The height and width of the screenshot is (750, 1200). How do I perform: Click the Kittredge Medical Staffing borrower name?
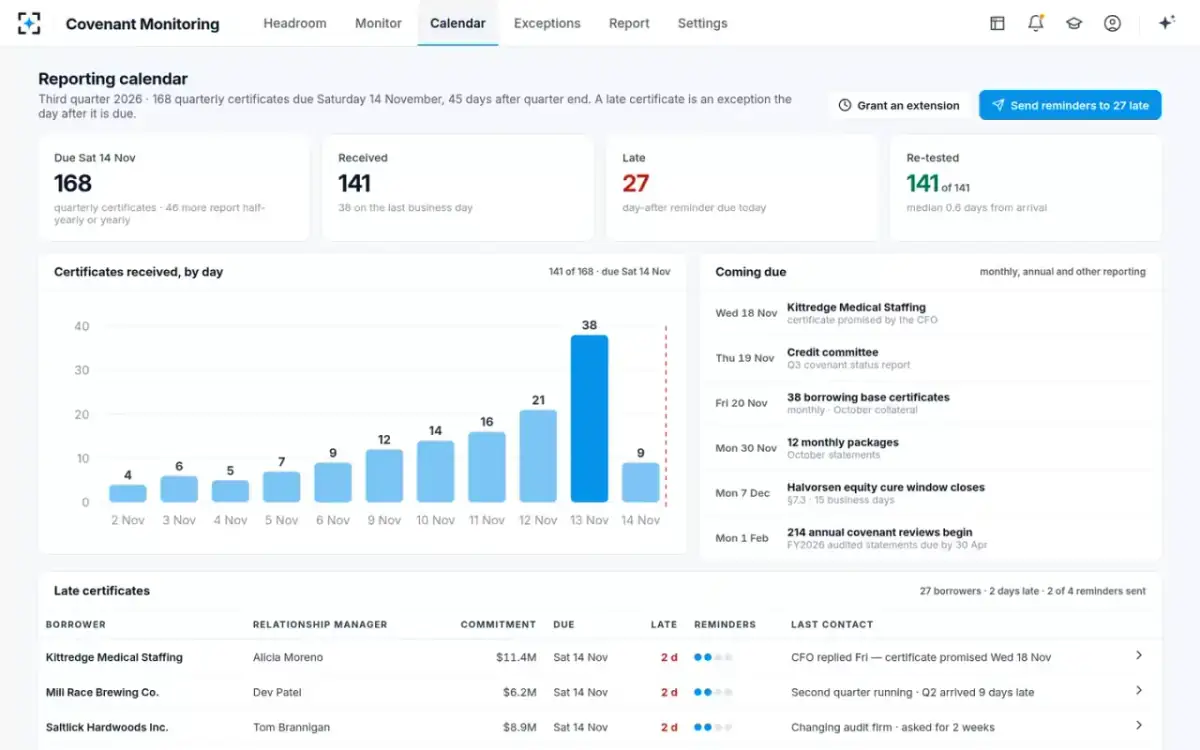pyautogui.click(x=114, y=657)
